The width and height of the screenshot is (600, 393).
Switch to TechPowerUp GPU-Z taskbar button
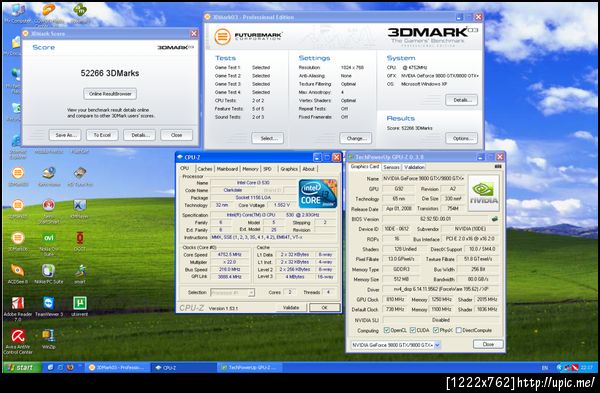(250, 368)
